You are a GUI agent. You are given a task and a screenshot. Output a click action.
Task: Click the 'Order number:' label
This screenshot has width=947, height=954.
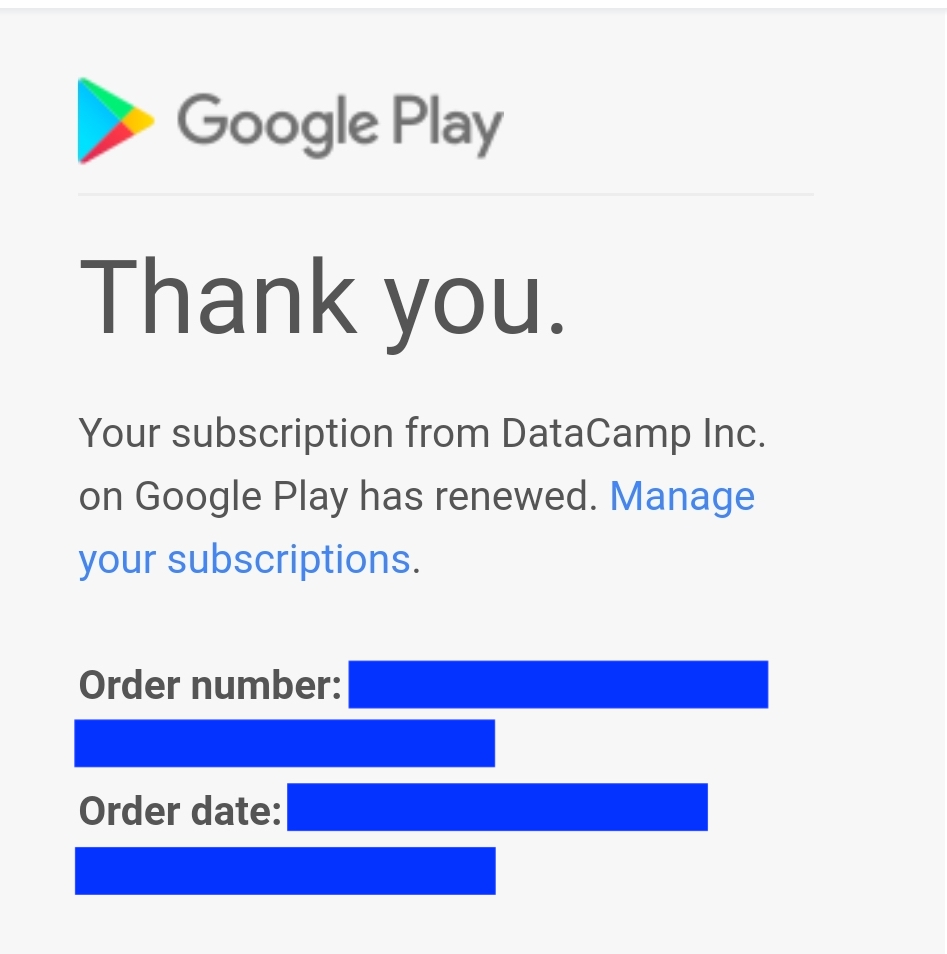210,686
